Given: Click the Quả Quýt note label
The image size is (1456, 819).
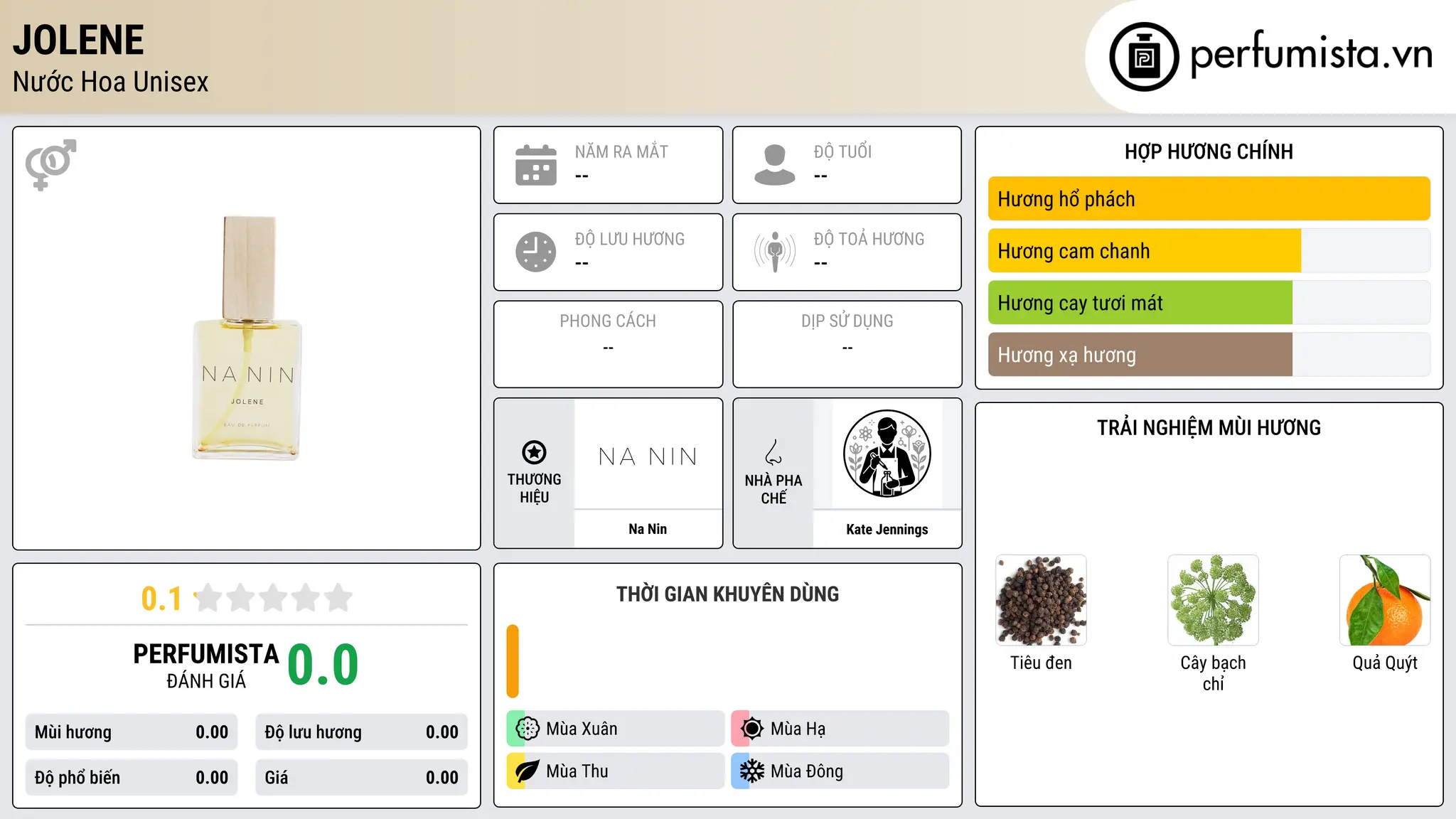Looking at the screenshot, I should 1385,663.
